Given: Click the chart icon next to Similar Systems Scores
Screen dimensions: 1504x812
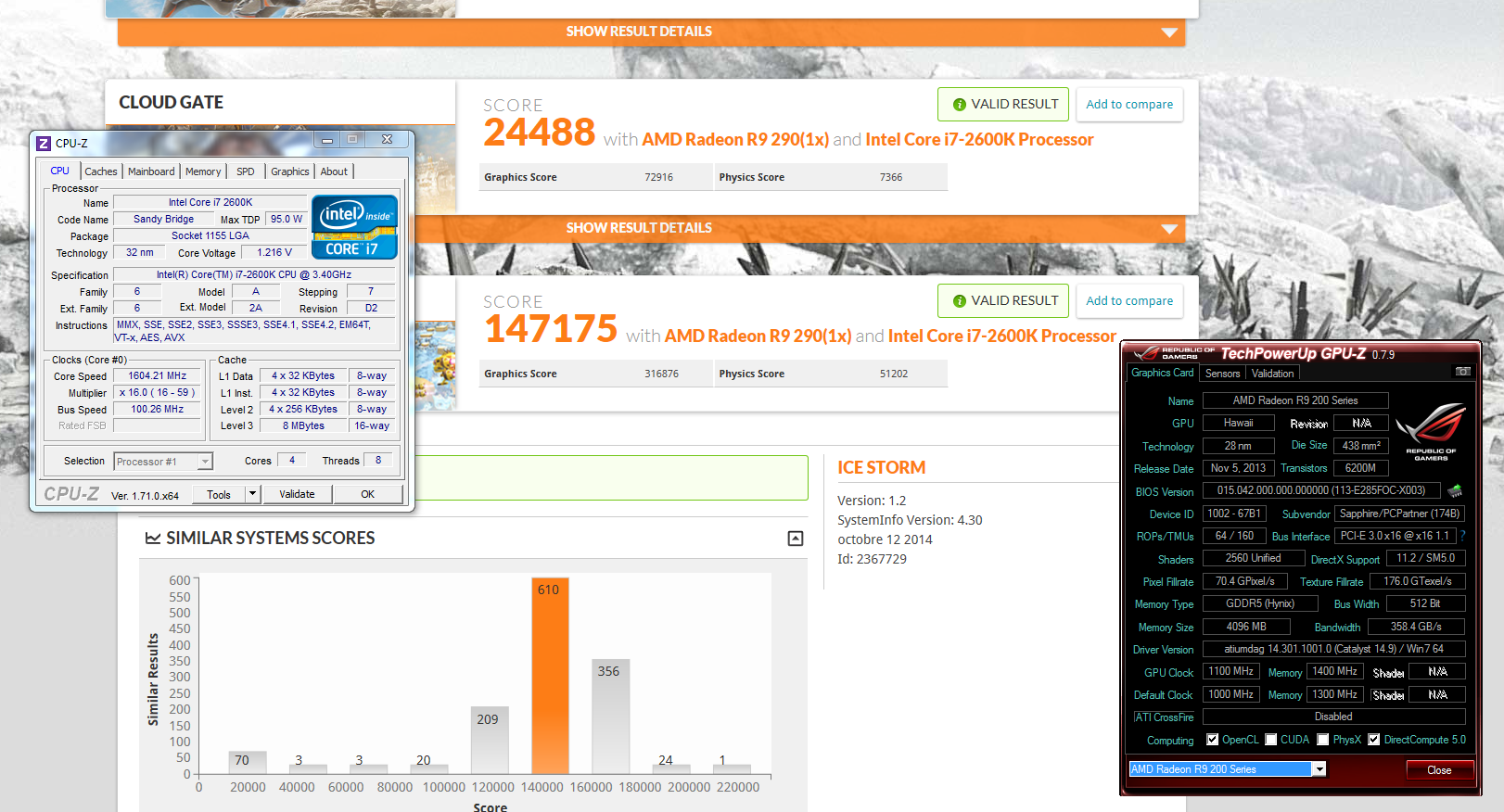Looking at the screenshot, I should click(x=153, y=539).
